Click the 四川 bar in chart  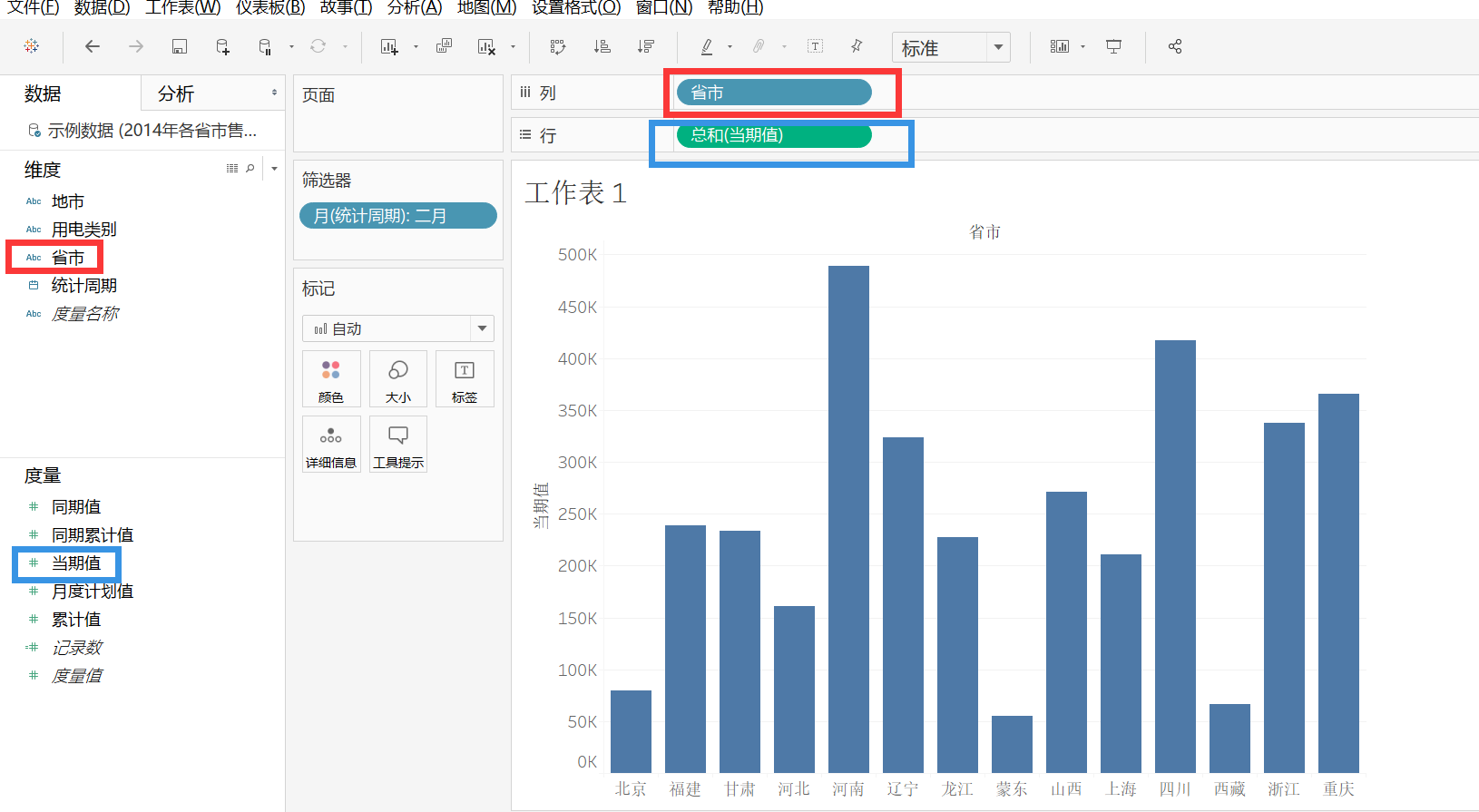tap(1175, 556)
